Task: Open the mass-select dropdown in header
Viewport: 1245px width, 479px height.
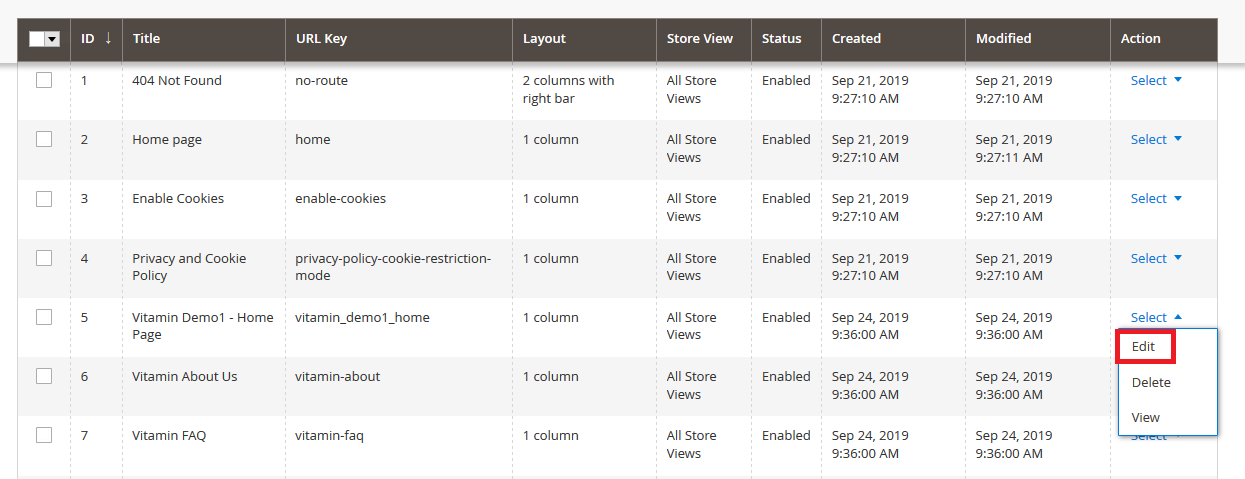Action: 52,39
